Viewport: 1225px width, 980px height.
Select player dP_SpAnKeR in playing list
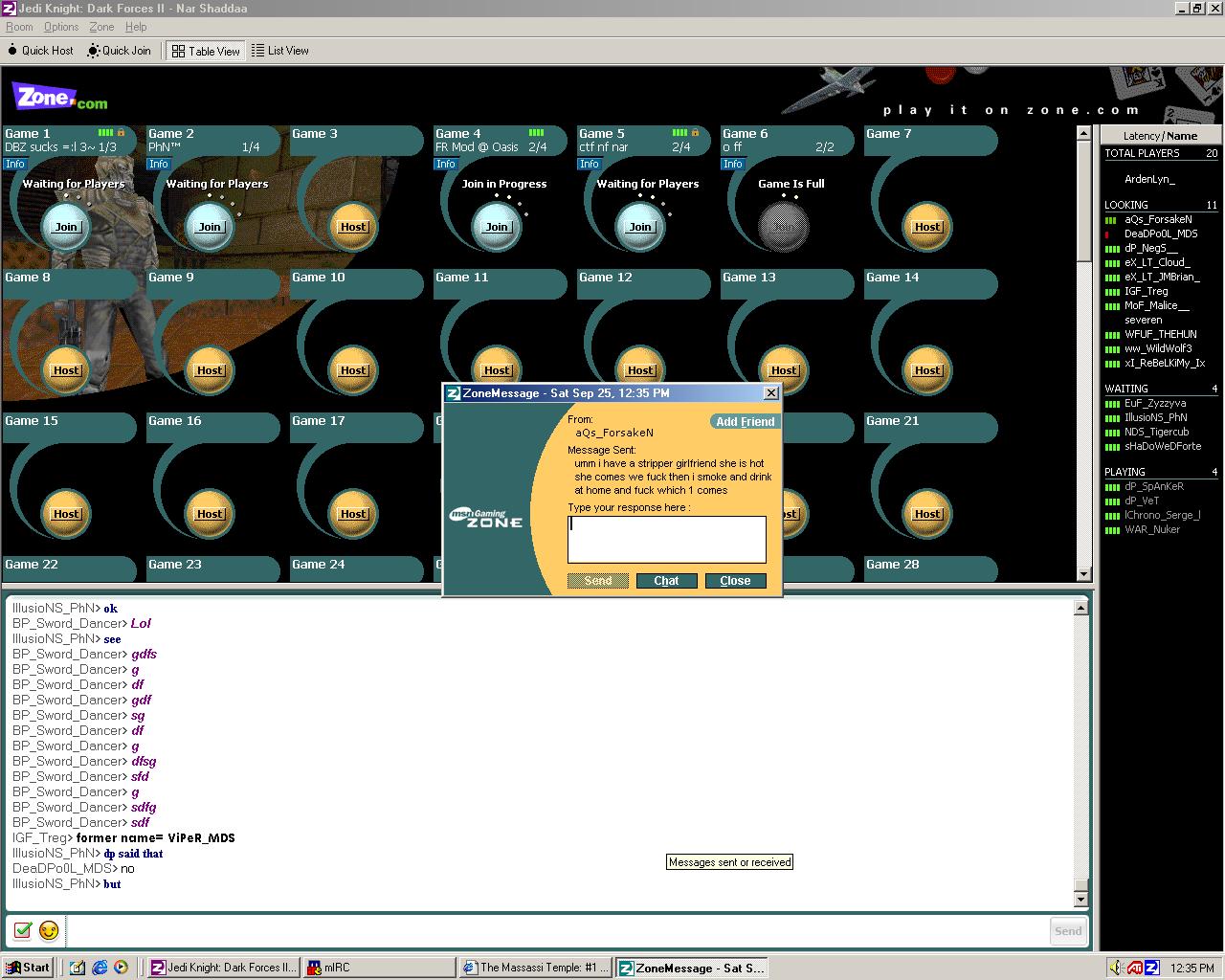1153,486
